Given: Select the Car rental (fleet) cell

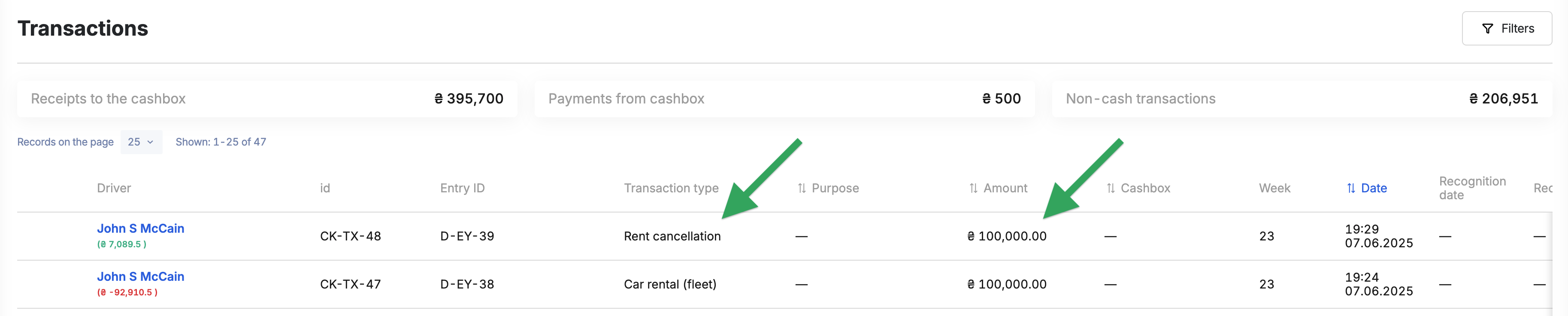Looking at the screenshot, I should click(x=670, y=284).
